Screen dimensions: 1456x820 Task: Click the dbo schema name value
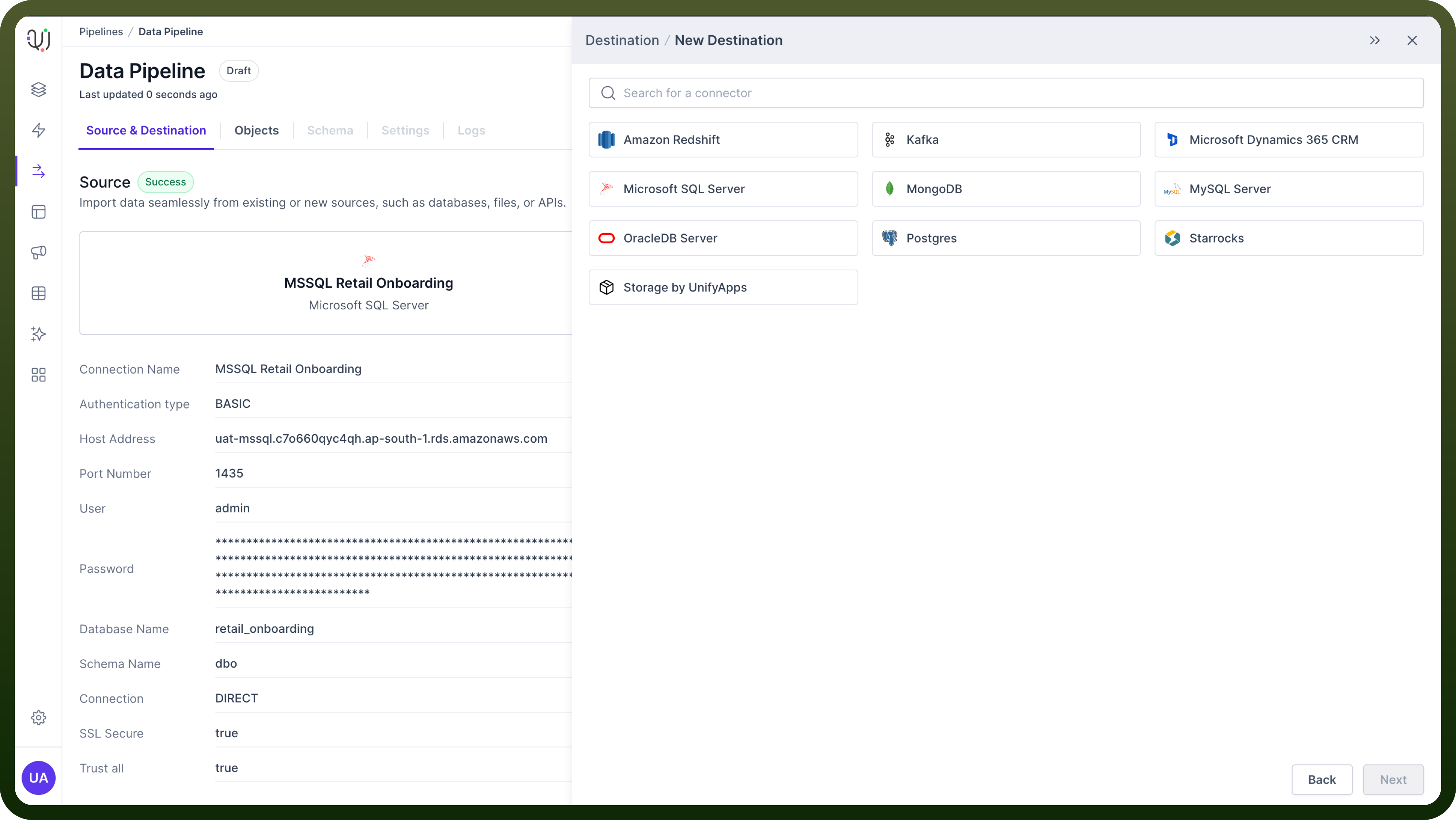click(x=226, y=663)
